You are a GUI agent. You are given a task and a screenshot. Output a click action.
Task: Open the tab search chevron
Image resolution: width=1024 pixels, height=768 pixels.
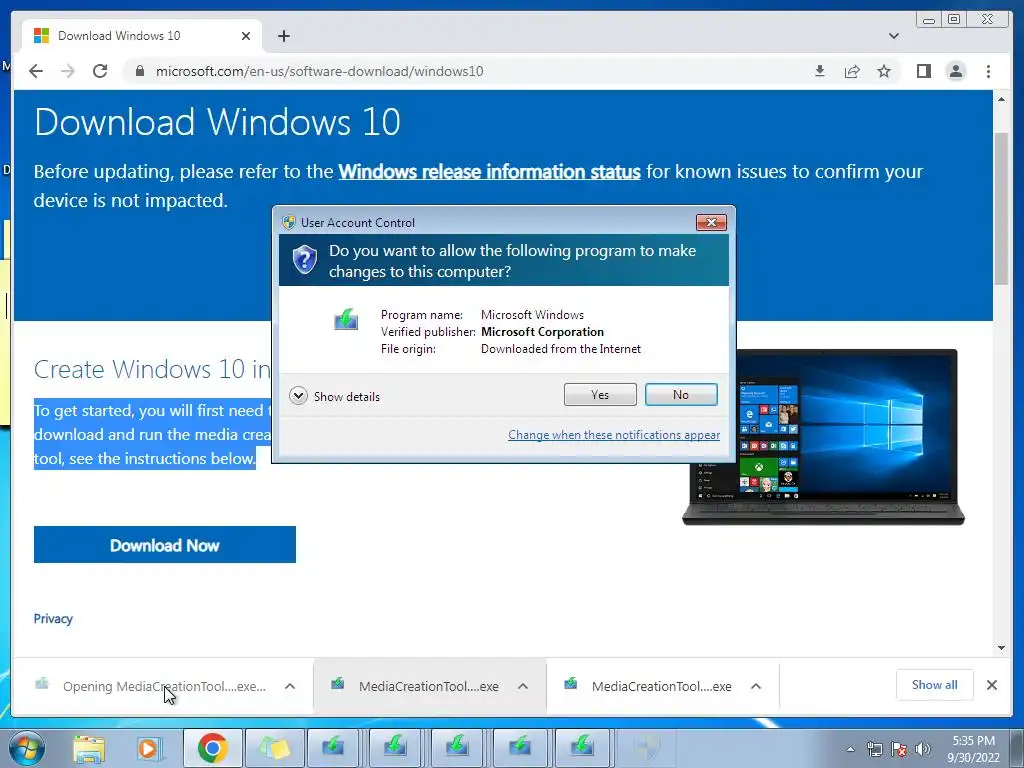pos(893,36)
